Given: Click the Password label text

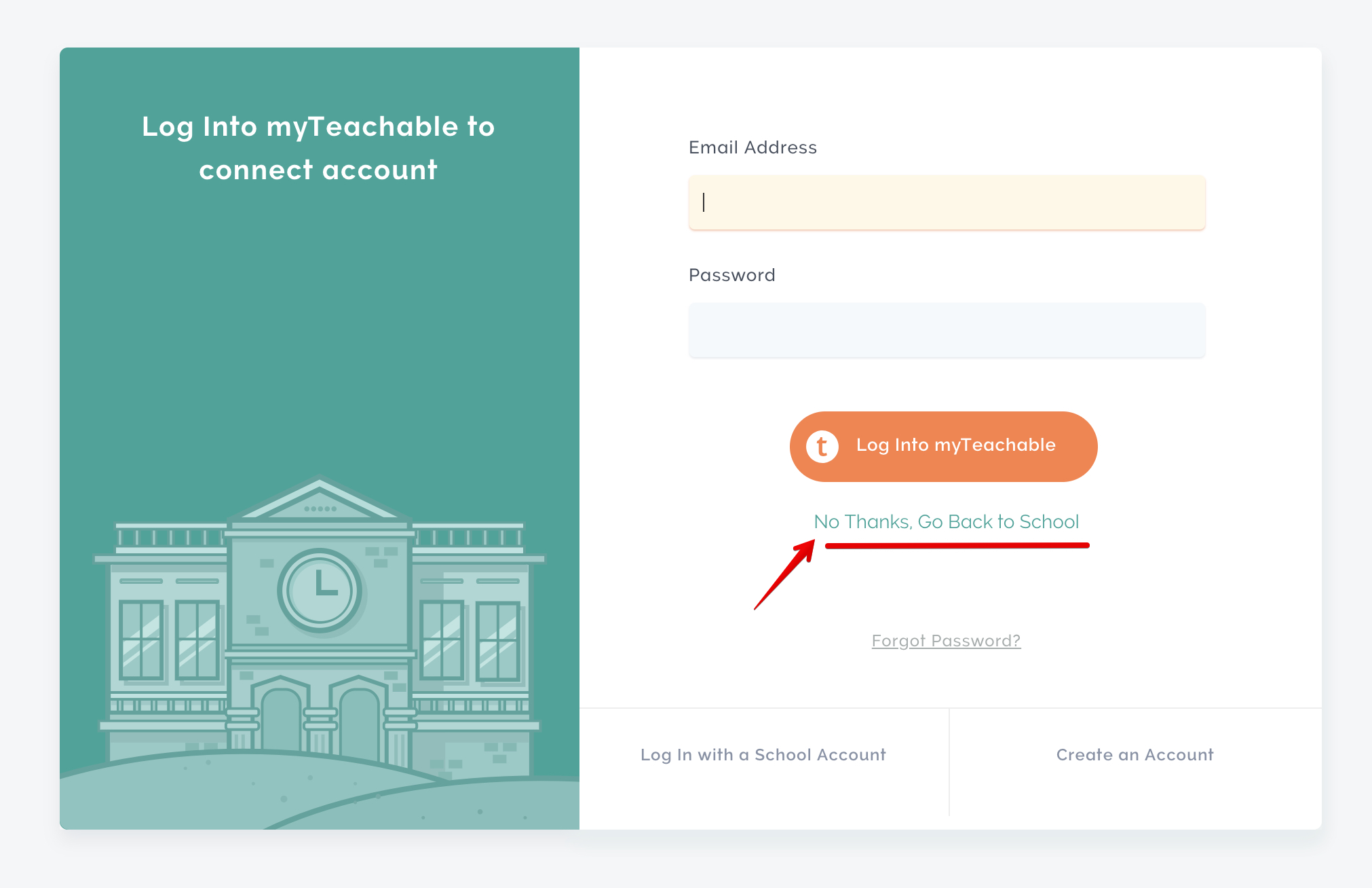Looking at the screenshot, I should pyautogui.click(x=731, y=275).
